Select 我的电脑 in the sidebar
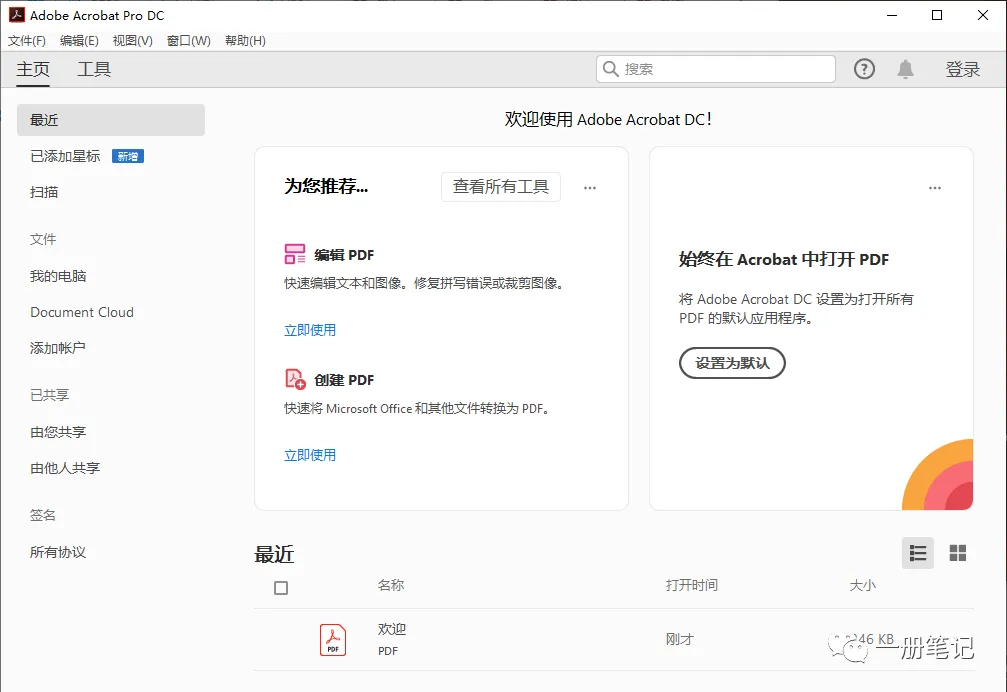1007x692 pixels. (x=58, y=276)
